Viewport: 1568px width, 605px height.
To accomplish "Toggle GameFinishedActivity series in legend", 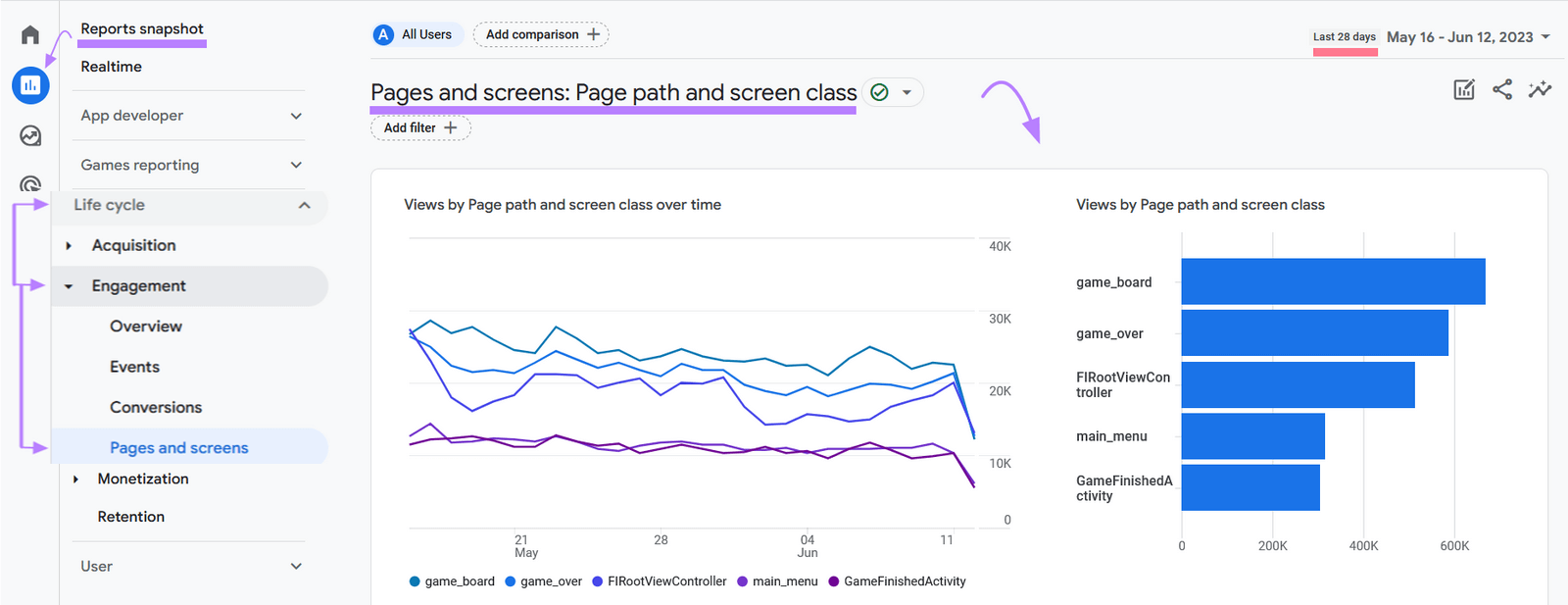I will [897, 581].
